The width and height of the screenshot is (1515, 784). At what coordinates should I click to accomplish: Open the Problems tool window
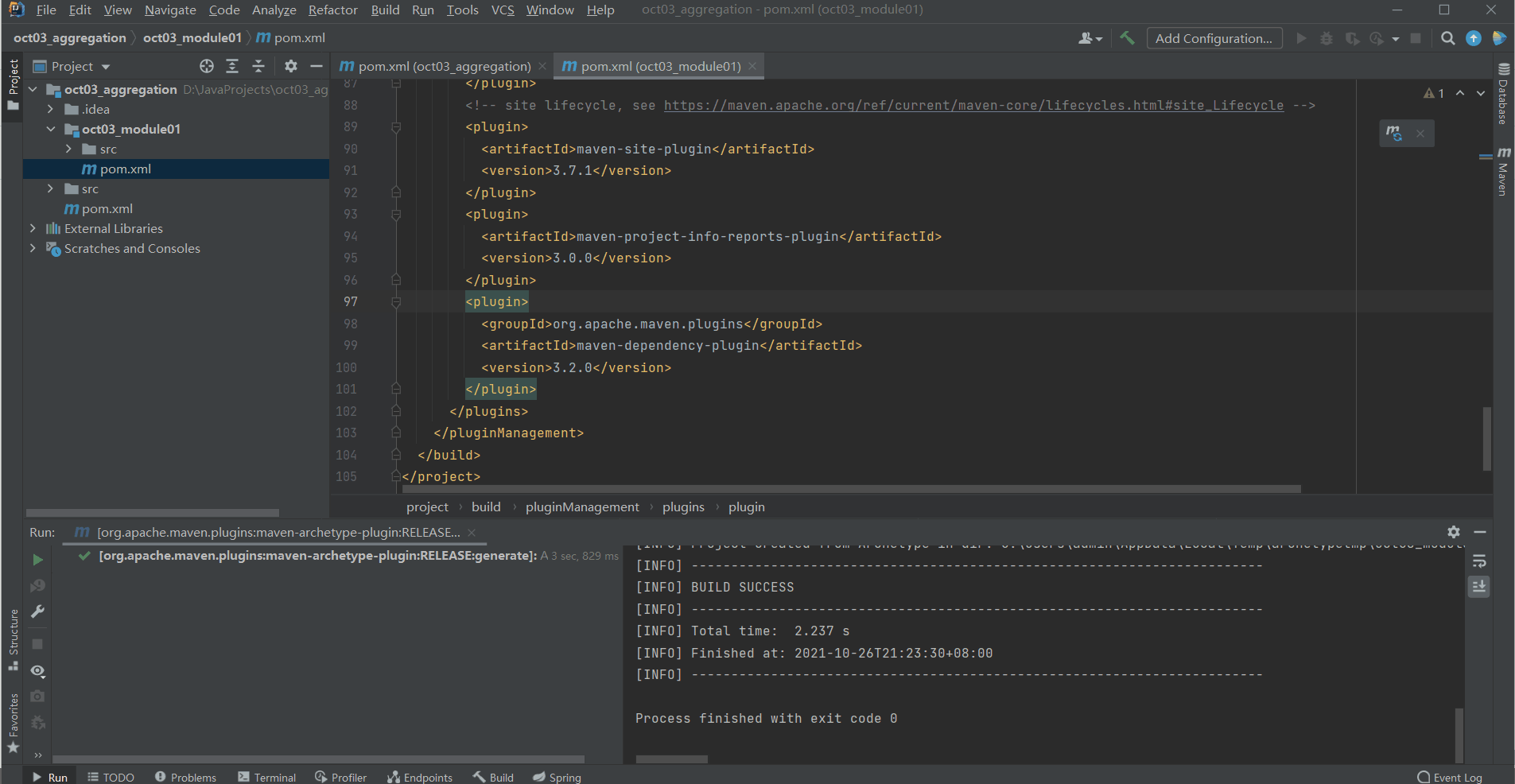(x=185, y=777)
